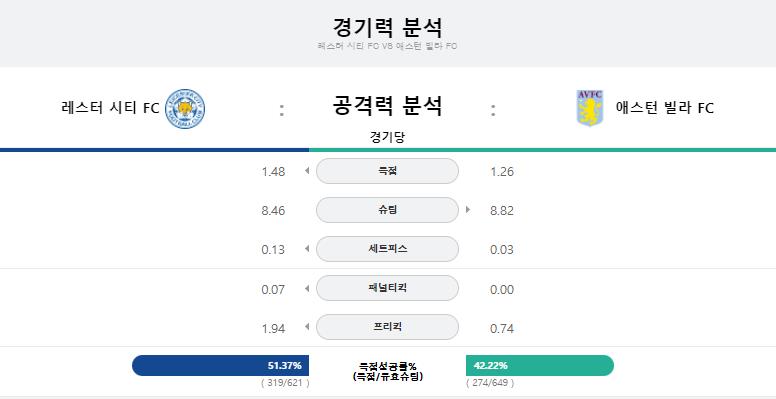Select the 패널티킥 stat pill
This screenshot has height=399, width=776.
tap(387, 288)
